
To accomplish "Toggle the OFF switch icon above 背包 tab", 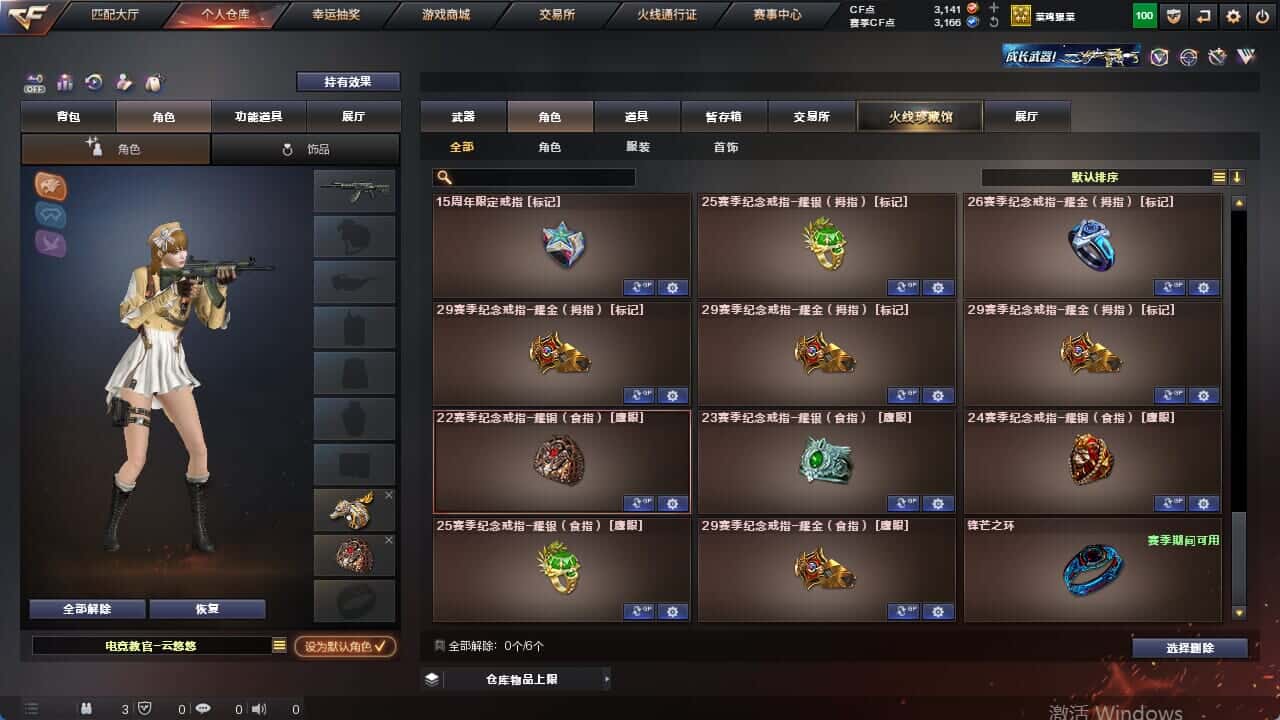I will coord(35,83).
